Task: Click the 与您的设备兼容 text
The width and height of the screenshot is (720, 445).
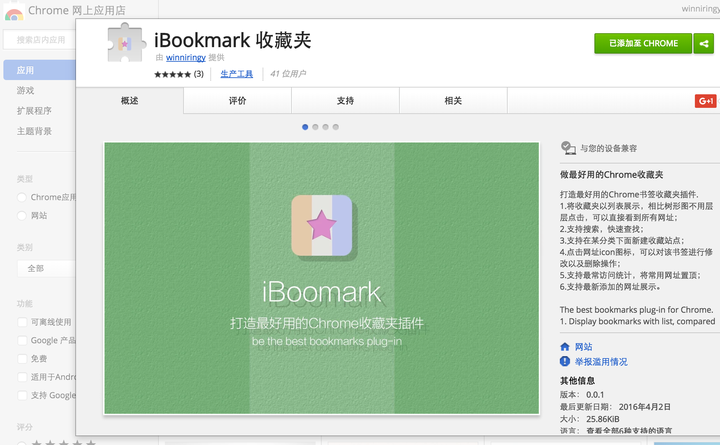Action: click(608, 148)
